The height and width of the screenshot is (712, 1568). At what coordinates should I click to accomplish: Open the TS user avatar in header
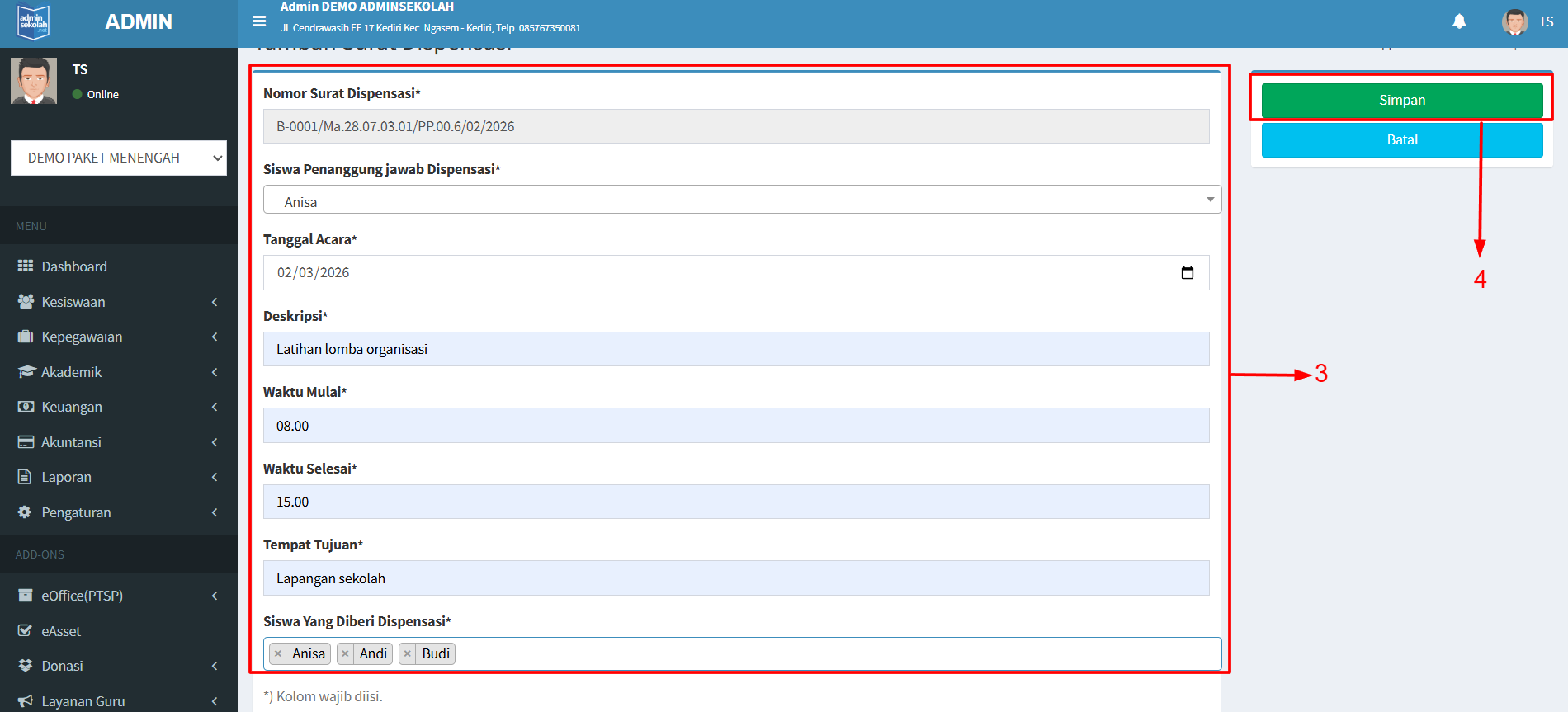[x=1514, y=22]
